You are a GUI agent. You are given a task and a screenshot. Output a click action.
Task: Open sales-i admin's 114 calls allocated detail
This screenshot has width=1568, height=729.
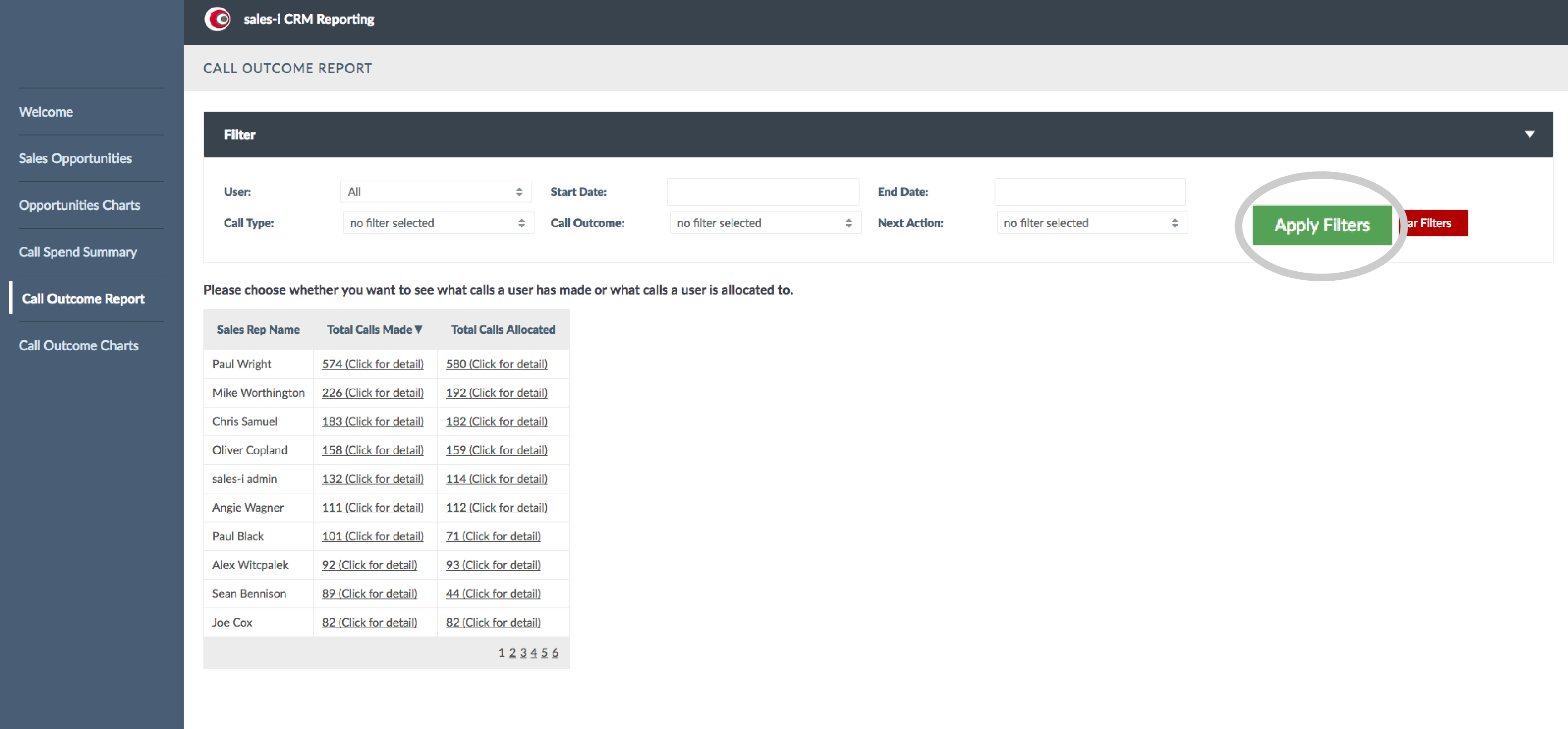click(497, 479)
